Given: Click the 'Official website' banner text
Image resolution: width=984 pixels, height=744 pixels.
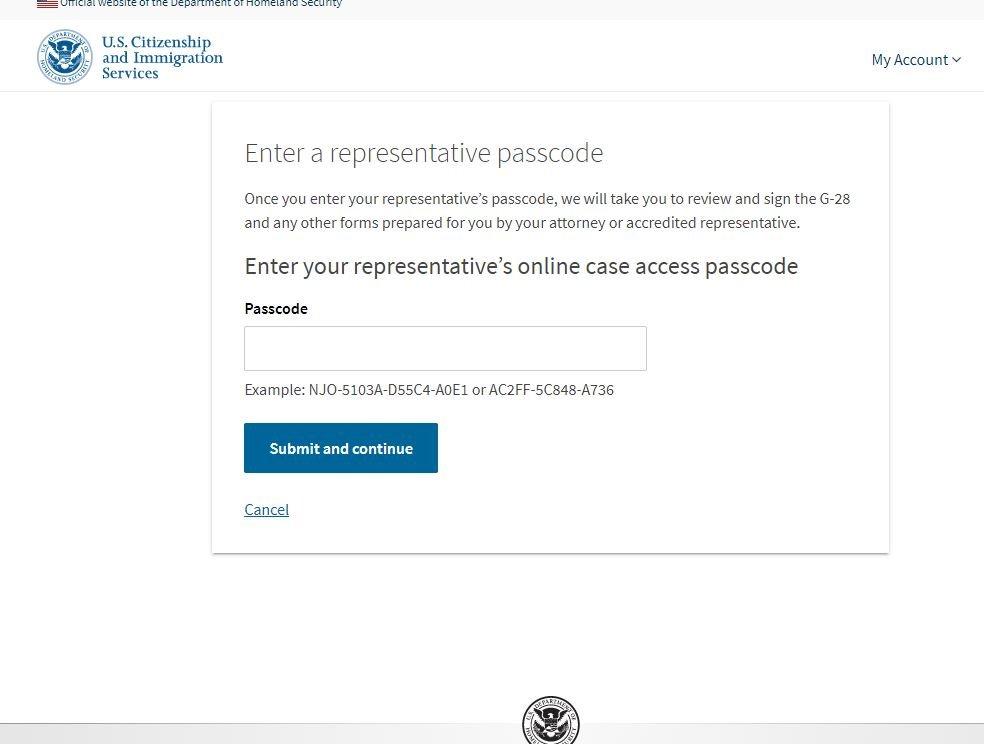Looking at the screenshot, I should (201, 4).
